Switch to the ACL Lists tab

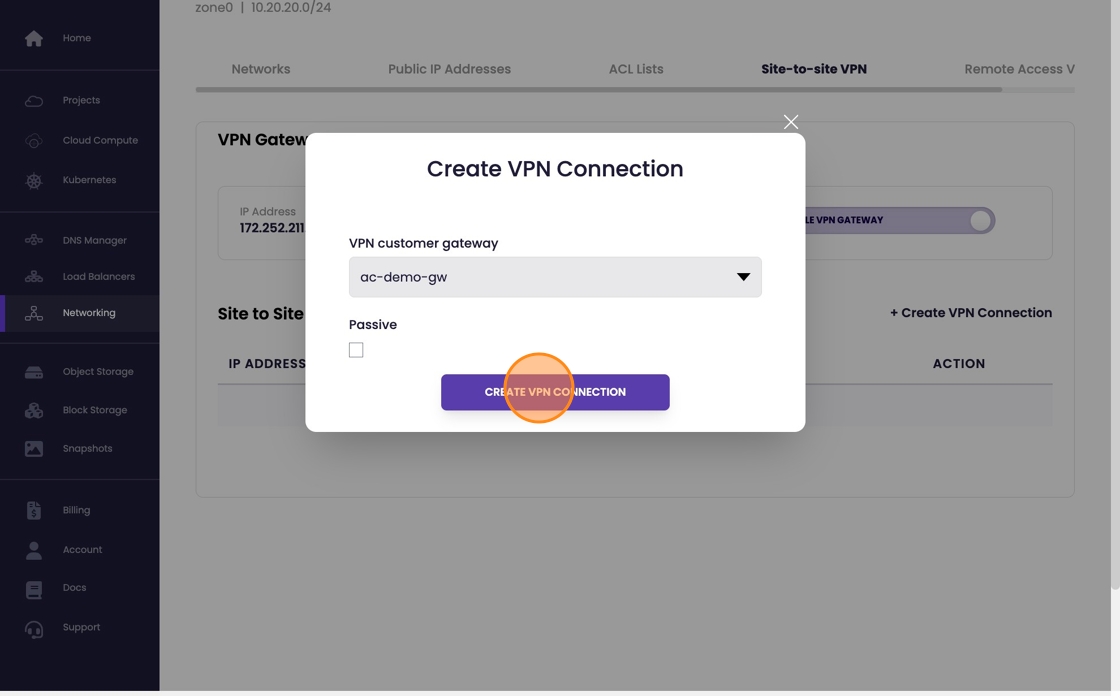(x=636, y=69)
